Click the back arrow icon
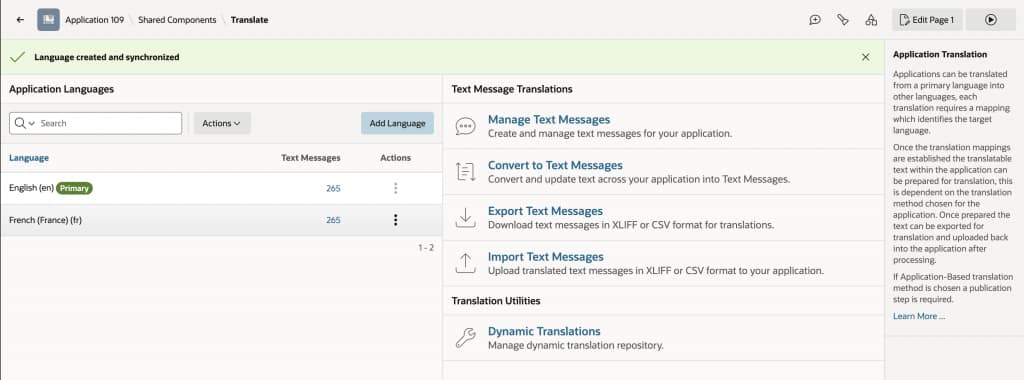 [20, 20]
